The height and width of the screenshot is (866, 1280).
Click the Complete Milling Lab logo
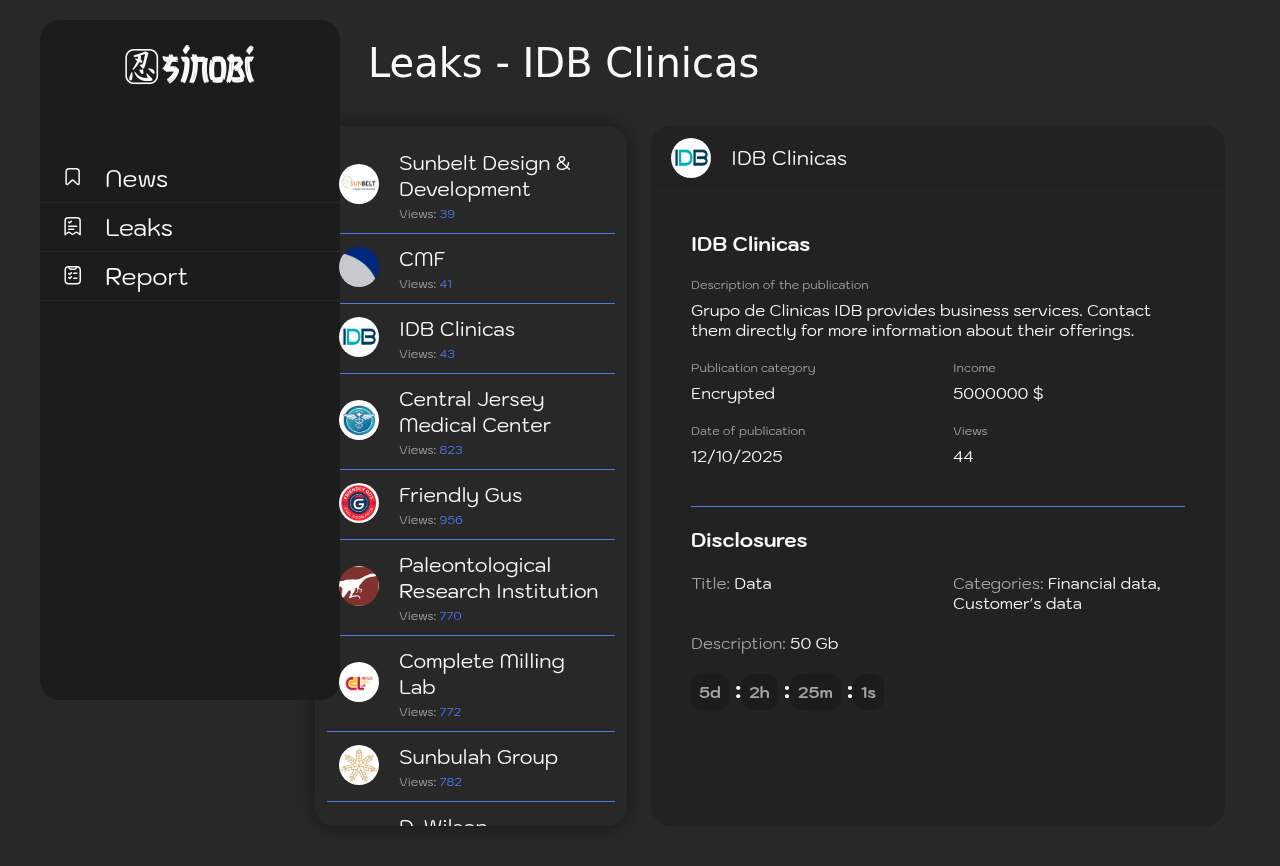click(x=359, y=682)
